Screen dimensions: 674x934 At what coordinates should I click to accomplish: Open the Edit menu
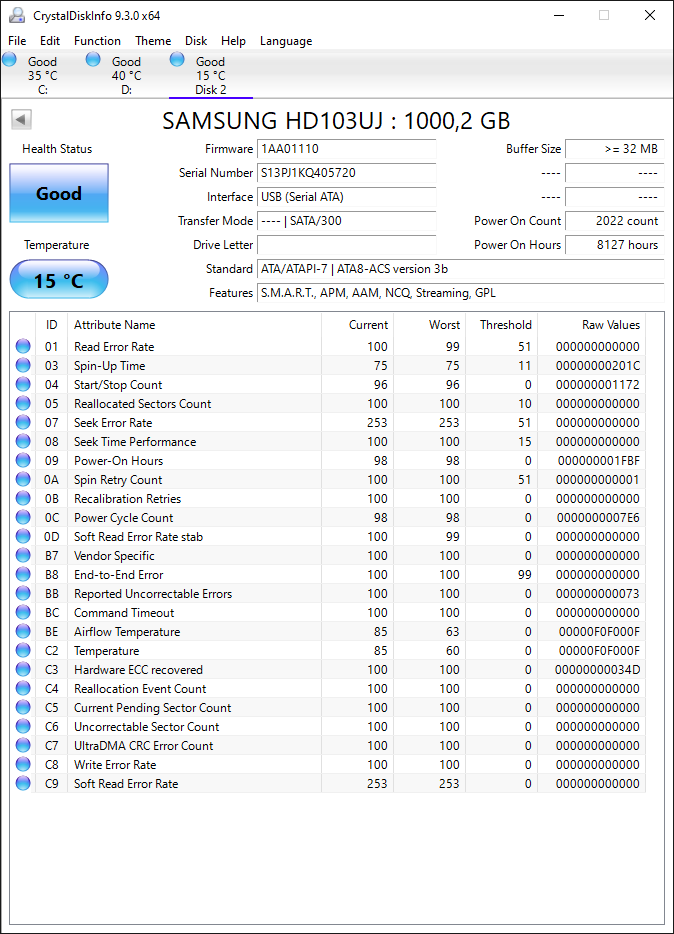(50, 41)
